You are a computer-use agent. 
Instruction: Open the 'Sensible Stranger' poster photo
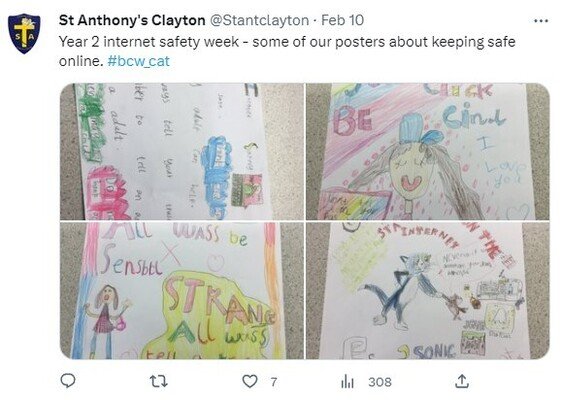[x=182, y=291]
